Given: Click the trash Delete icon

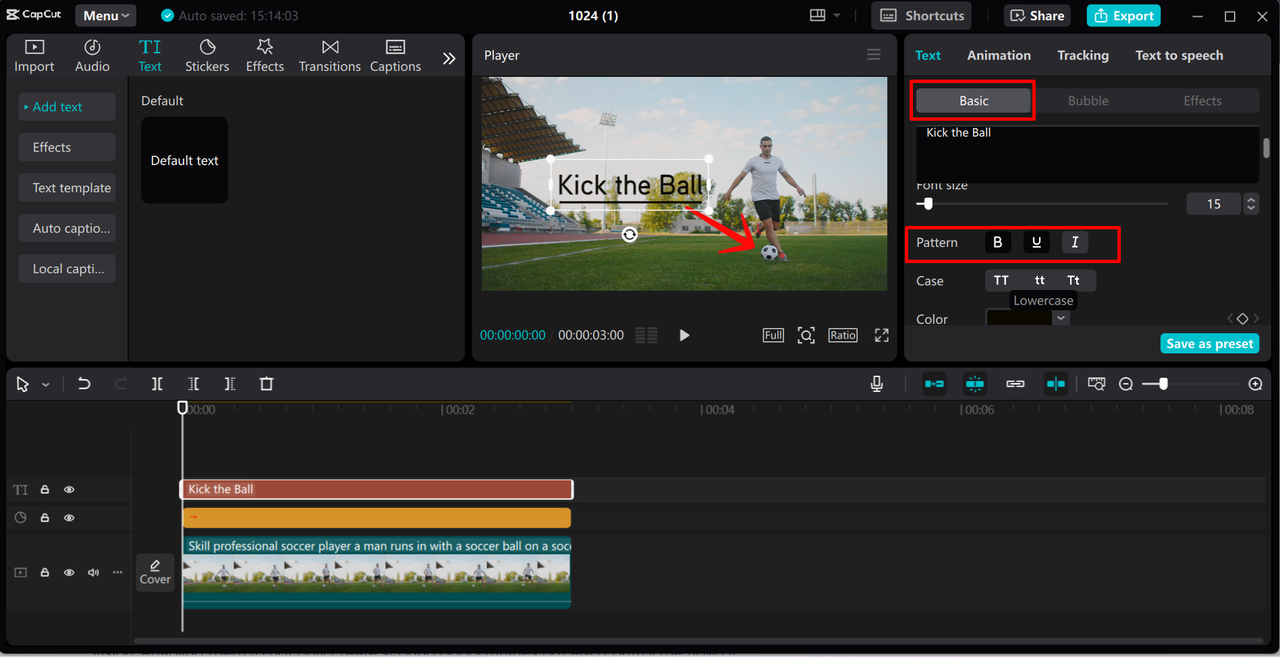Looking at the screenshot, I should click(x=266, y=384).
